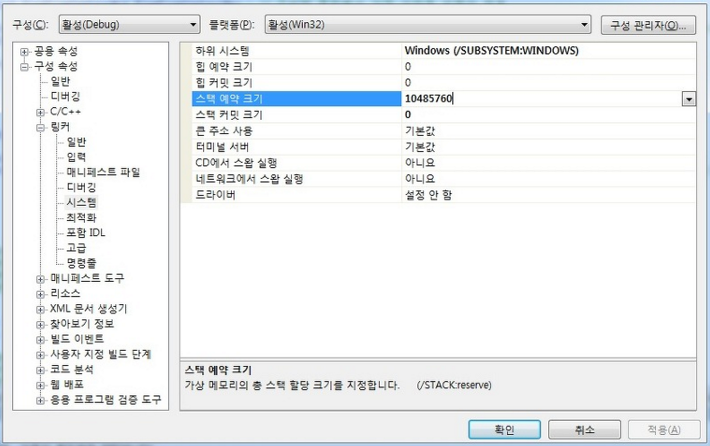The width and height of the screenshot is (710, 446).
Task: Click the 스택 커밋 크기 value 0
Action: click(x=408, y=115)
